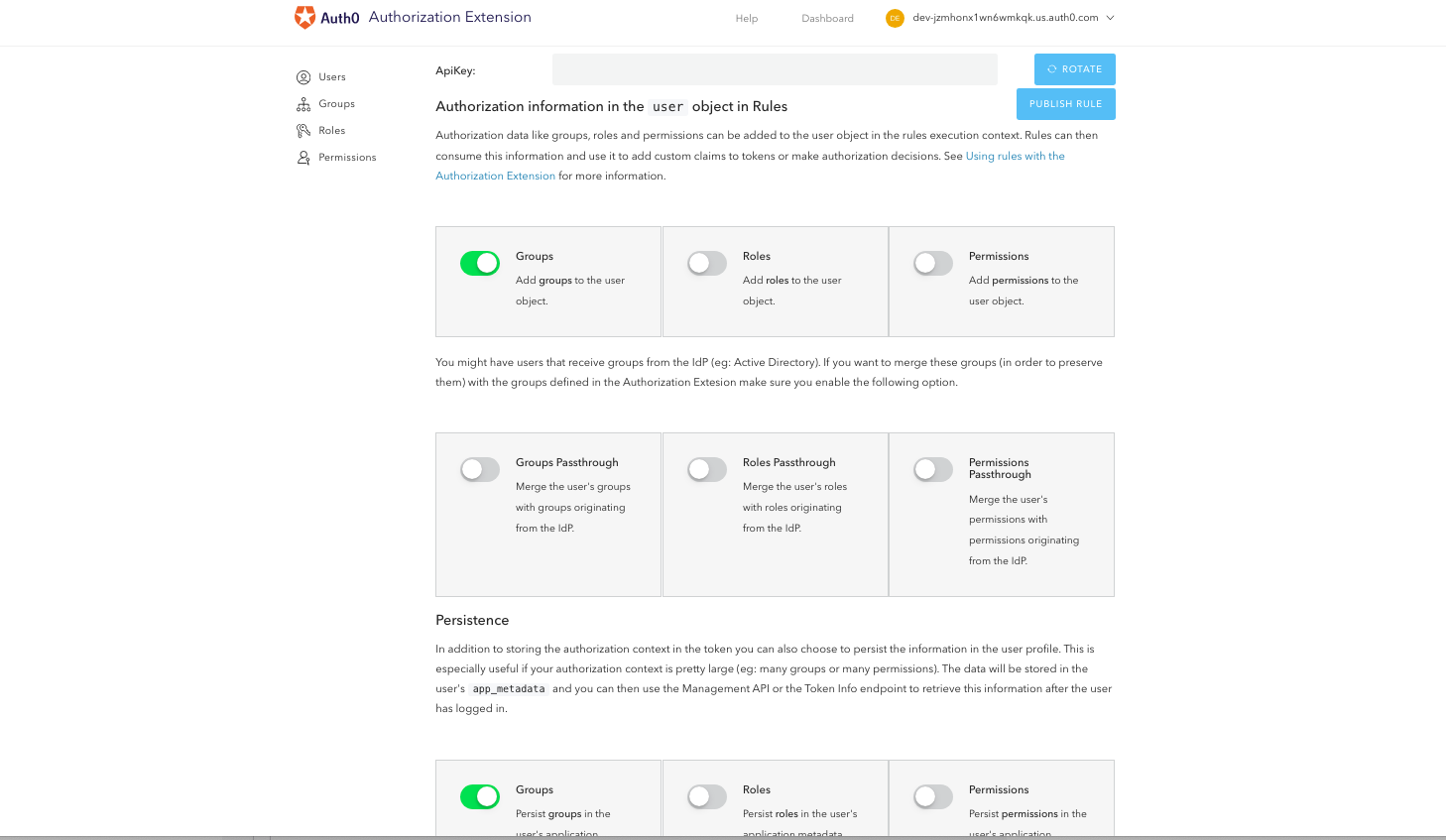1446x840 pixels.
Task: Click the rotate arrows icon on ROTATE button
Action: [1054, 68]
